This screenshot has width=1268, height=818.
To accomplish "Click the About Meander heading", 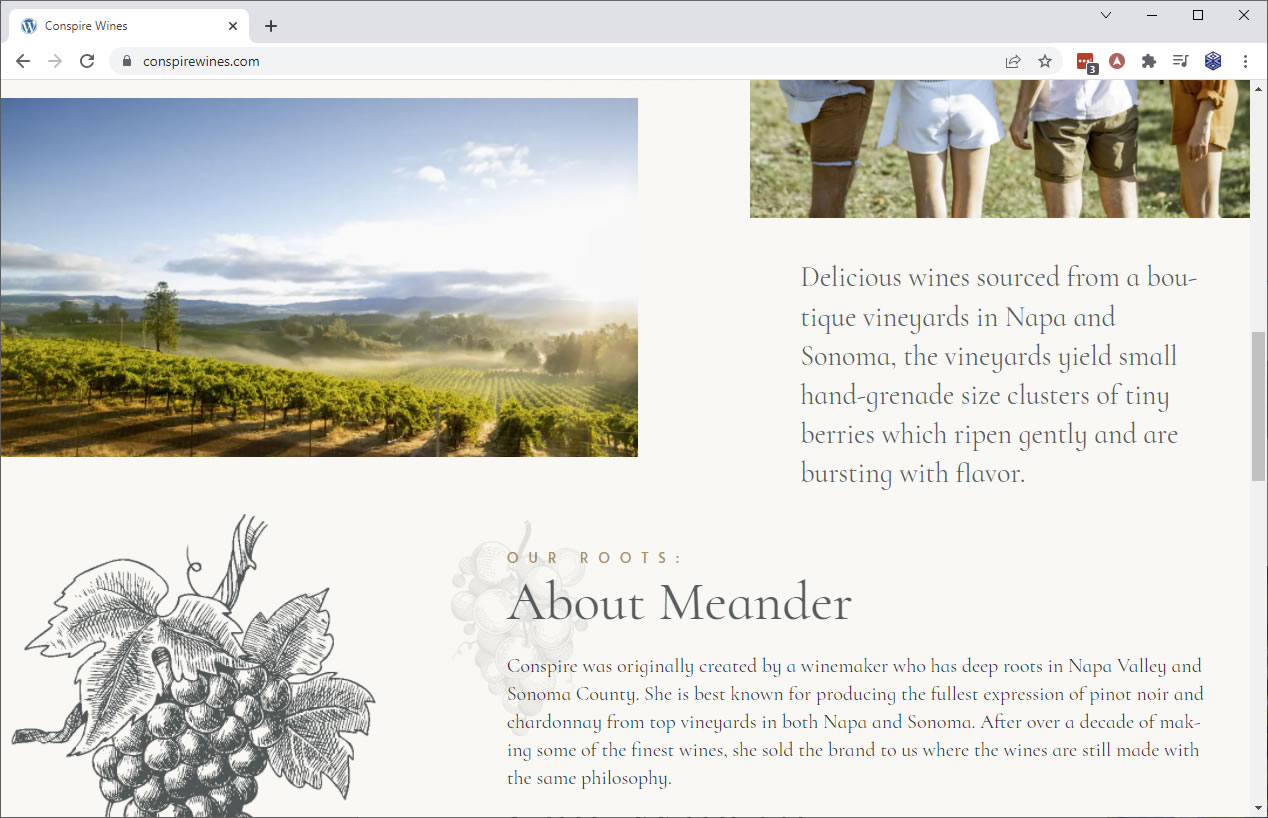I will [679, 603].
